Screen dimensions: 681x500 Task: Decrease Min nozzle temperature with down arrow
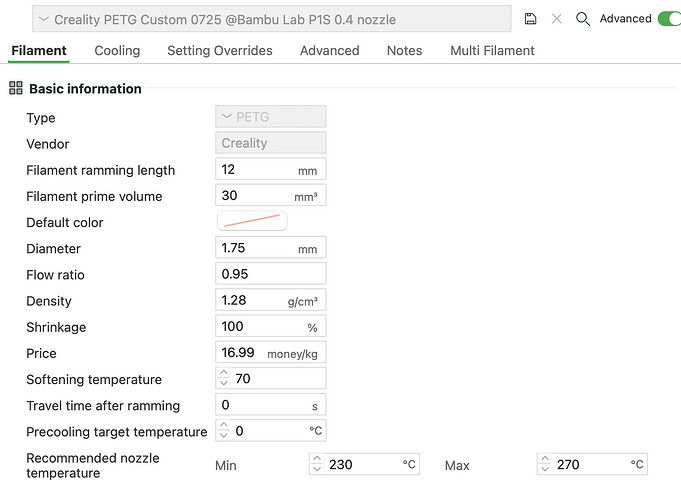click(317, 469)
